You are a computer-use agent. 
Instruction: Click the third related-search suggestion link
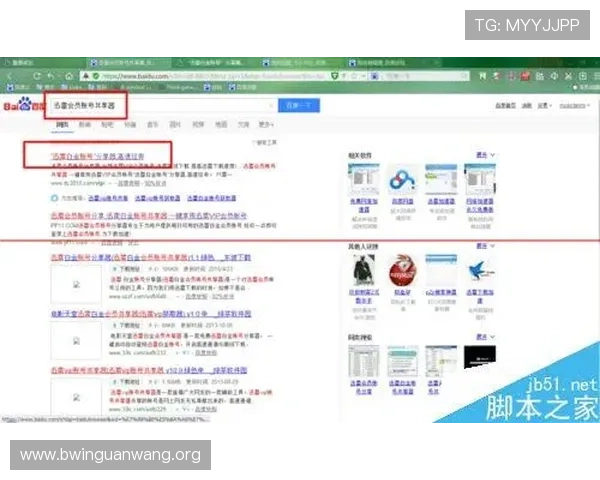211,198
